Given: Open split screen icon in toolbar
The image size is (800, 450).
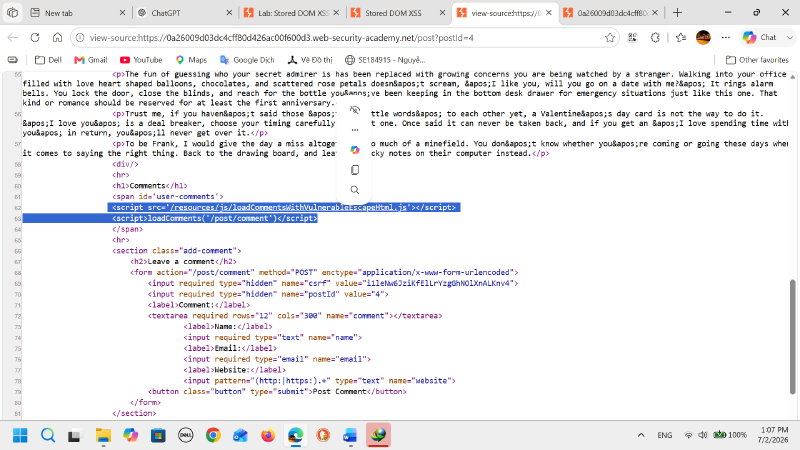Looking at the screenshot, I should [x=633, y=37].
